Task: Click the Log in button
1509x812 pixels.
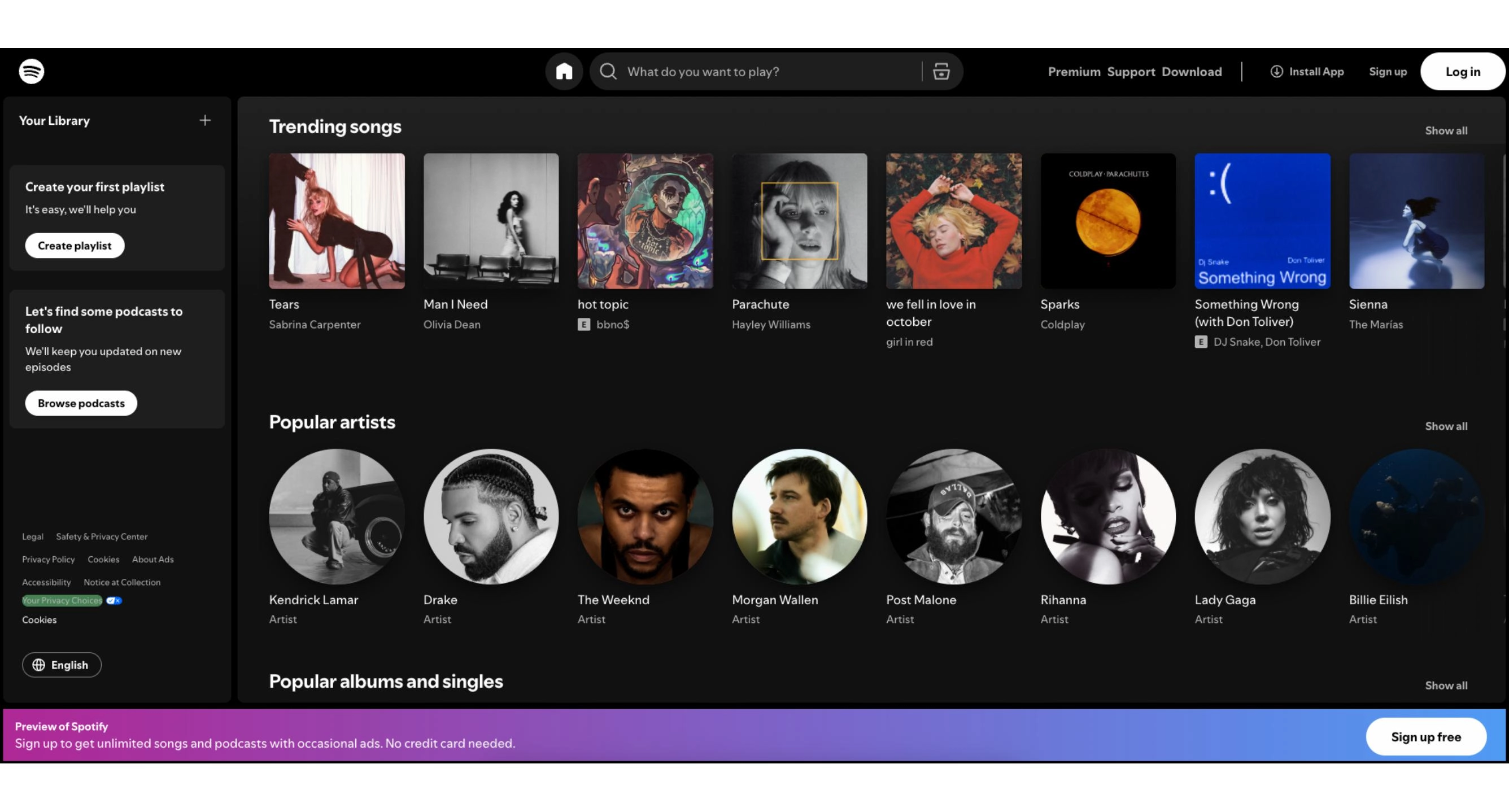Action: coord(1462,72)
